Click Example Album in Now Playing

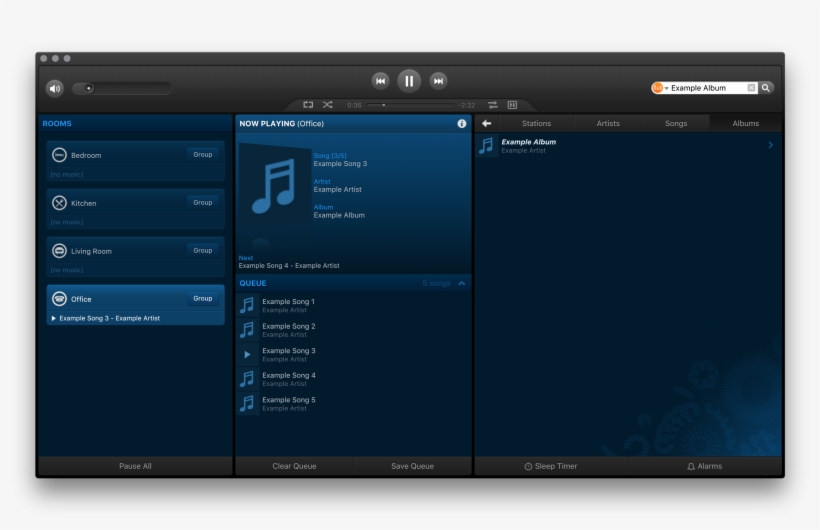339,215
